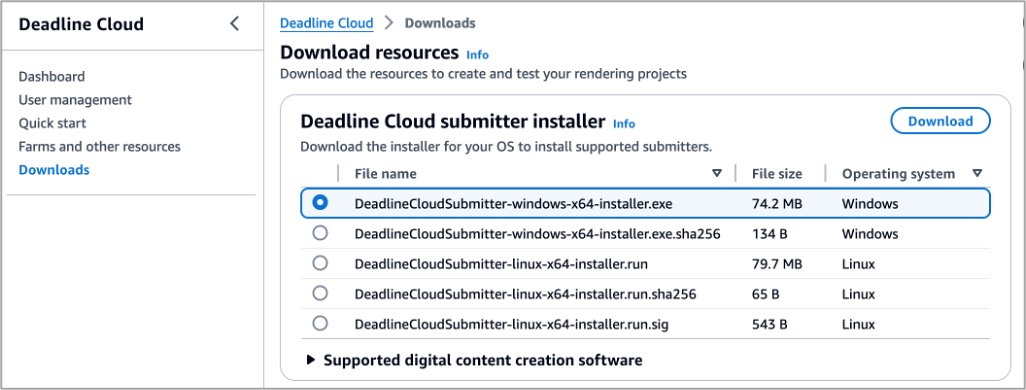Click file name DeadlineCloudSubmitter-linux-x64-installer.run.sig
Screen dimensions: 1026x390
point(512,324)
